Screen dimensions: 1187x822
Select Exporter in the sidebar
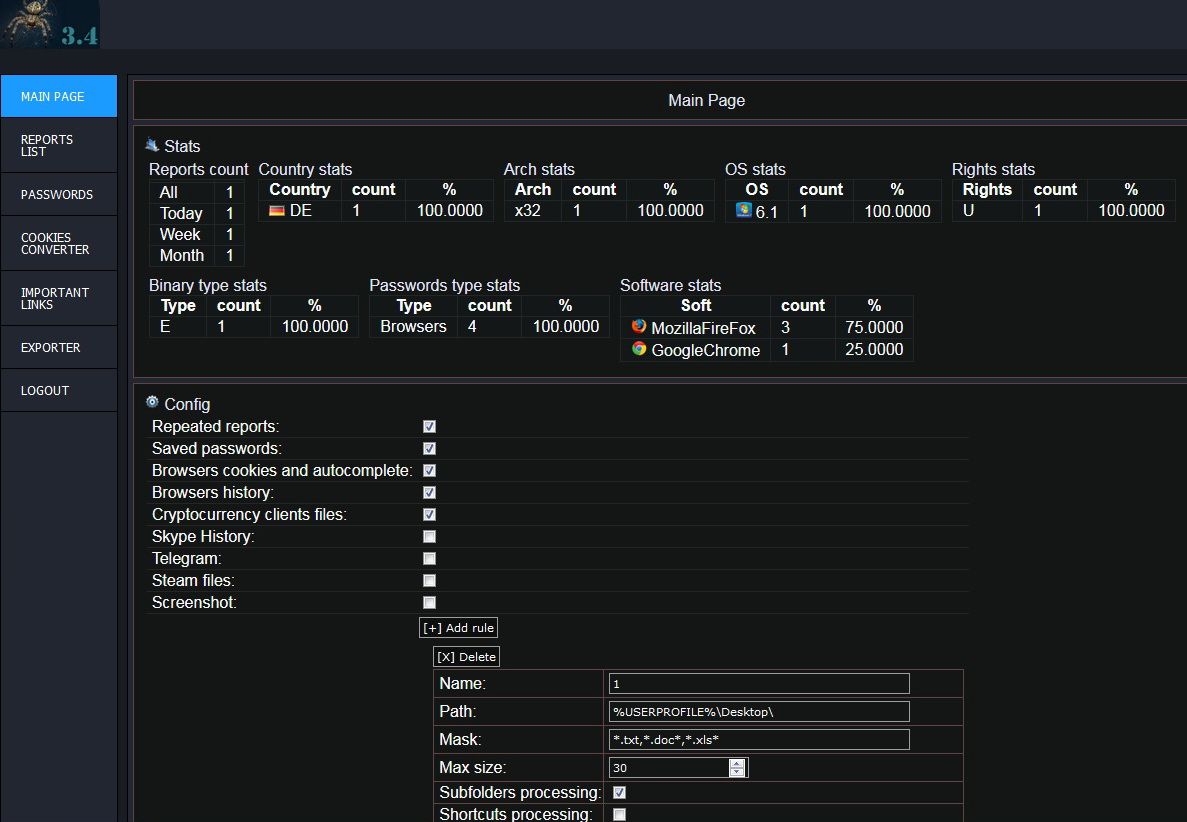pyautogui.click(x=58, y=348)
